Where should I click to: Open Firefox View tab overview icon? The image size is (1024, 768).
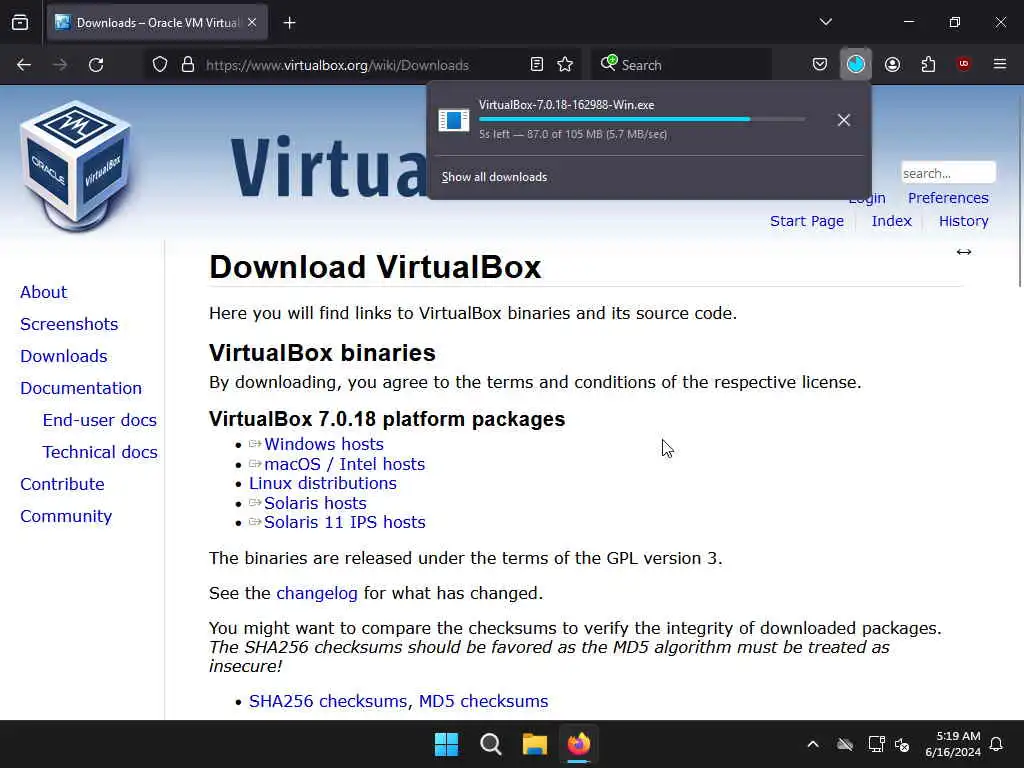[x=20, y=23]
